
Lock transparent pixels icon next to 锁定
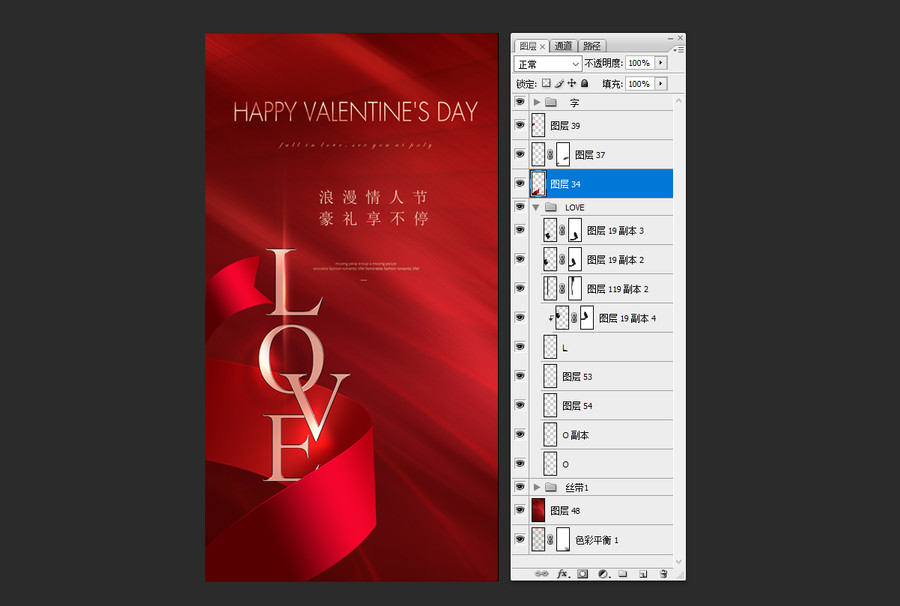(546, 83)
